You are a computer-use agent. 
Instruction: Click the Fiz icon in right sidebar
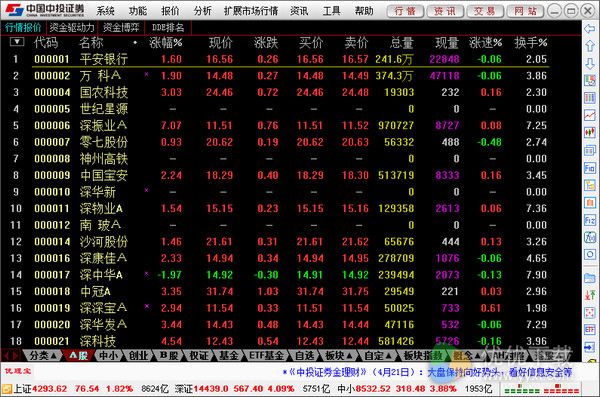pyautogui.click(x=590, y=220)
